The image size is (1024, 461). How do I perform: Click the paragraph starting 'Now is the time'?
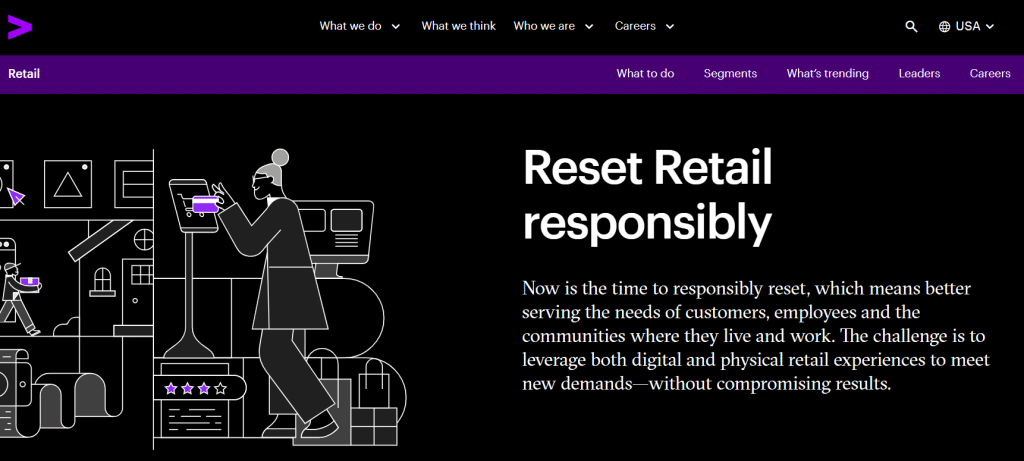pyautogui.click(x=756, y=336)
